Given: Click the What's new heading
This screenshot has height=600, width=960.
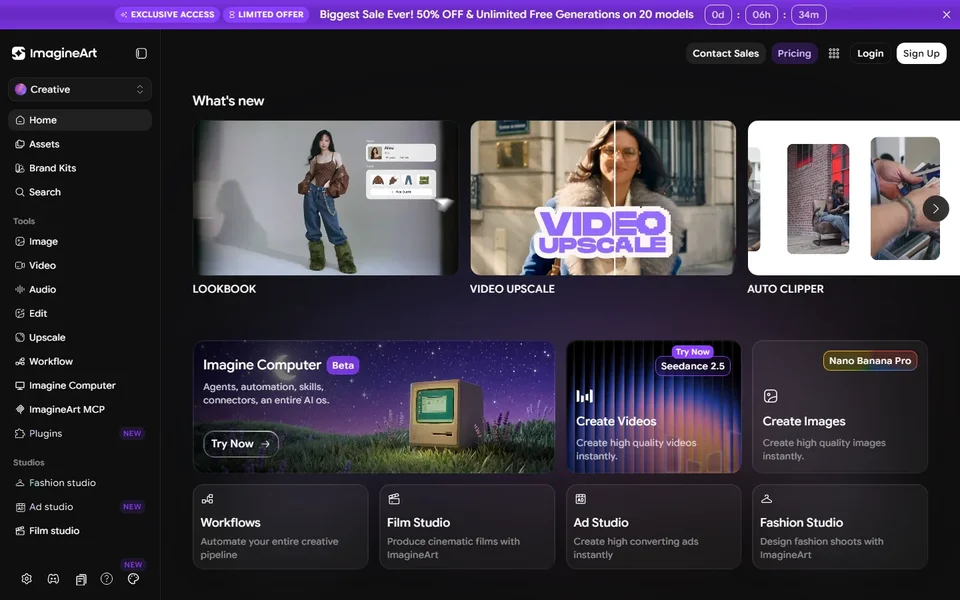Looking at the screenshot, I should tap(228, 101).
